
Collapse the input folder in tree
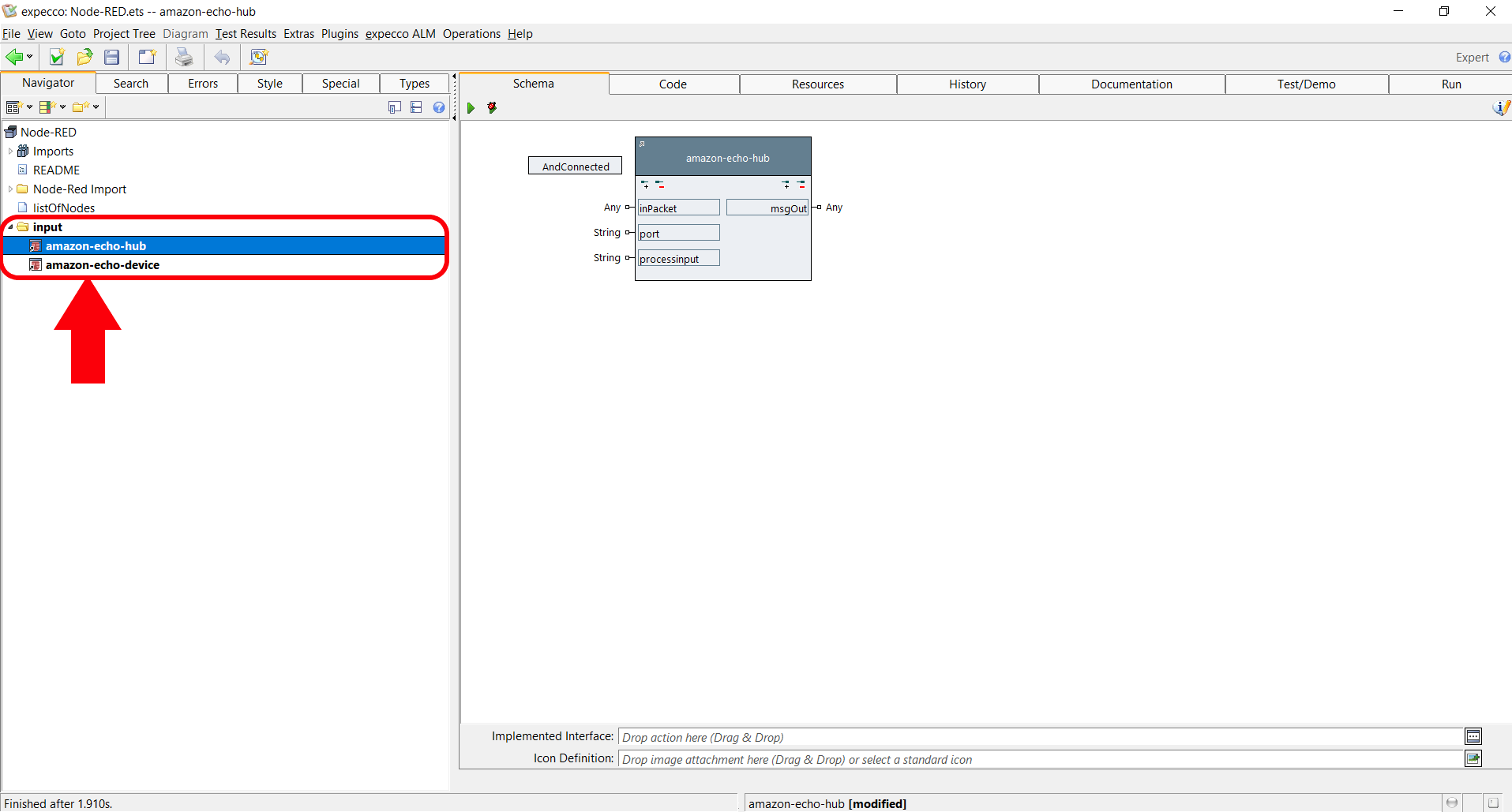10,227
